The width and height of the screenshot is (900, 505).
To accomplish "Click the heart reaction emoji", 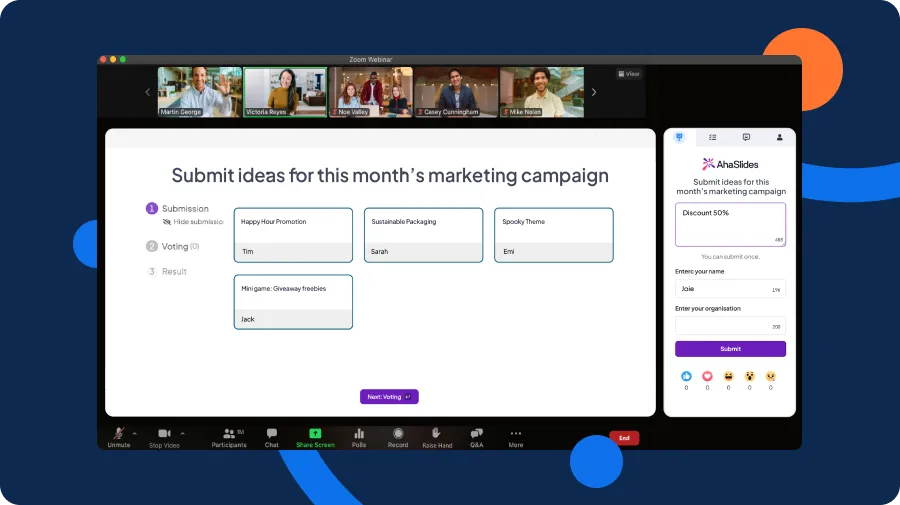I will click(x=707, y=376).
